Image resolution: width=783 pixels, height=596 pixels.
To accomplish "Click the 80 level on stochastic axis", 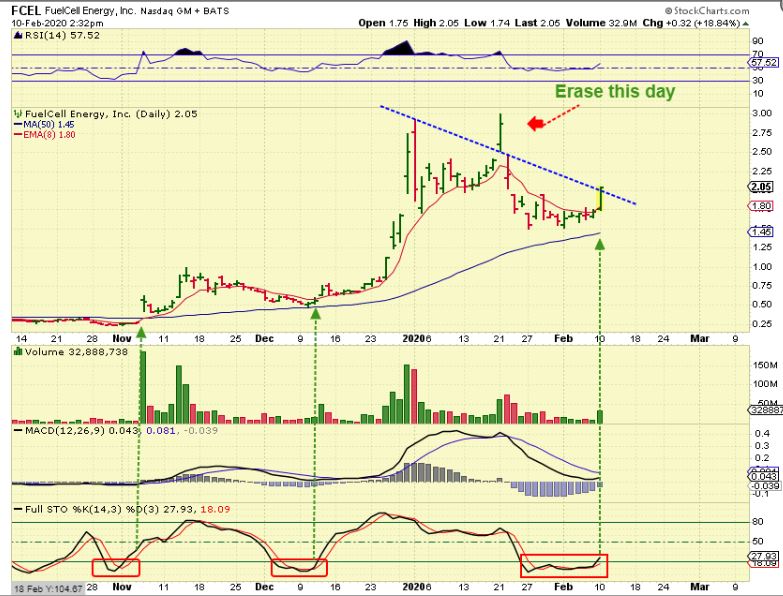I will coord(758,522).
